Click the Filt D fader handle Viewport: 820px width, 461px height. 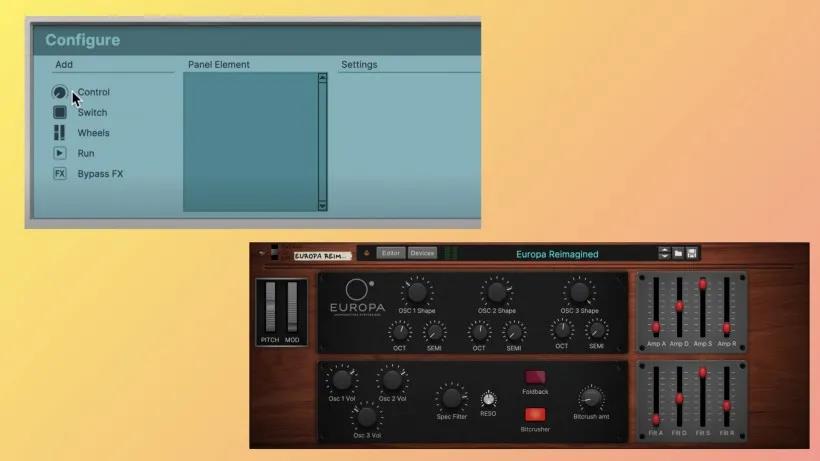[x=679, y=399]
